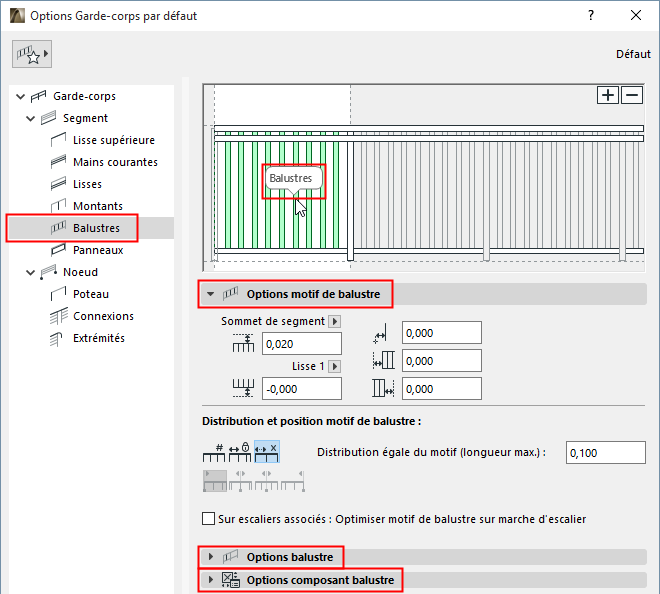Click the Mains courantes icon
The width and height of the screenshot is (660, 594).
[x=58, y=162]
